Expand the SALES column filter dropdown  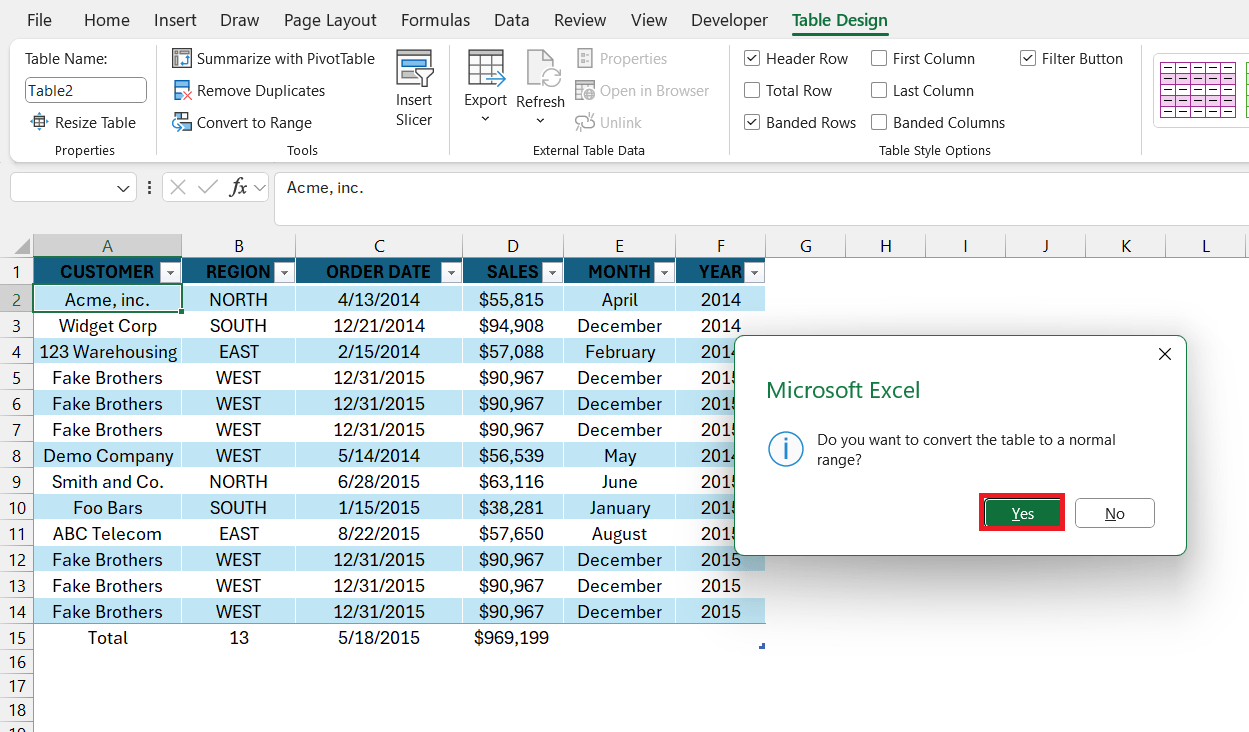tap(551, 272)
